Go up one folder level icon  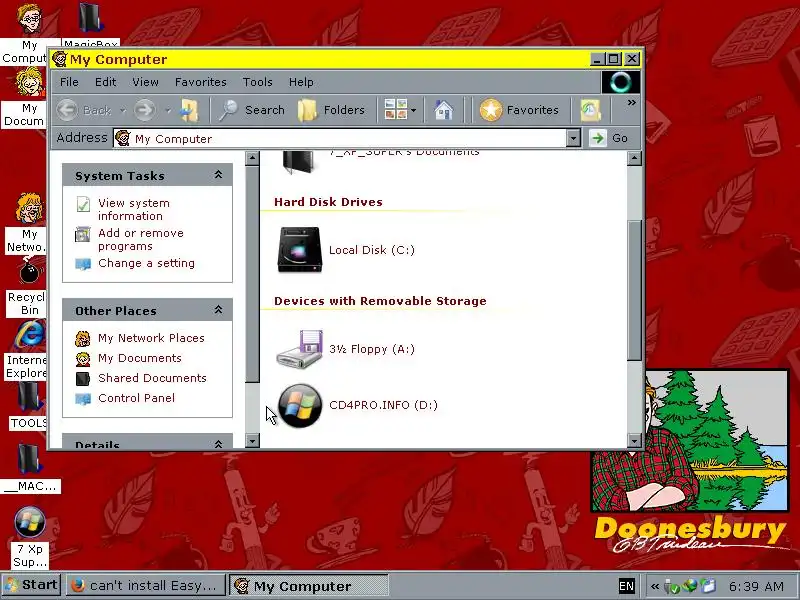tap(189, 110)
